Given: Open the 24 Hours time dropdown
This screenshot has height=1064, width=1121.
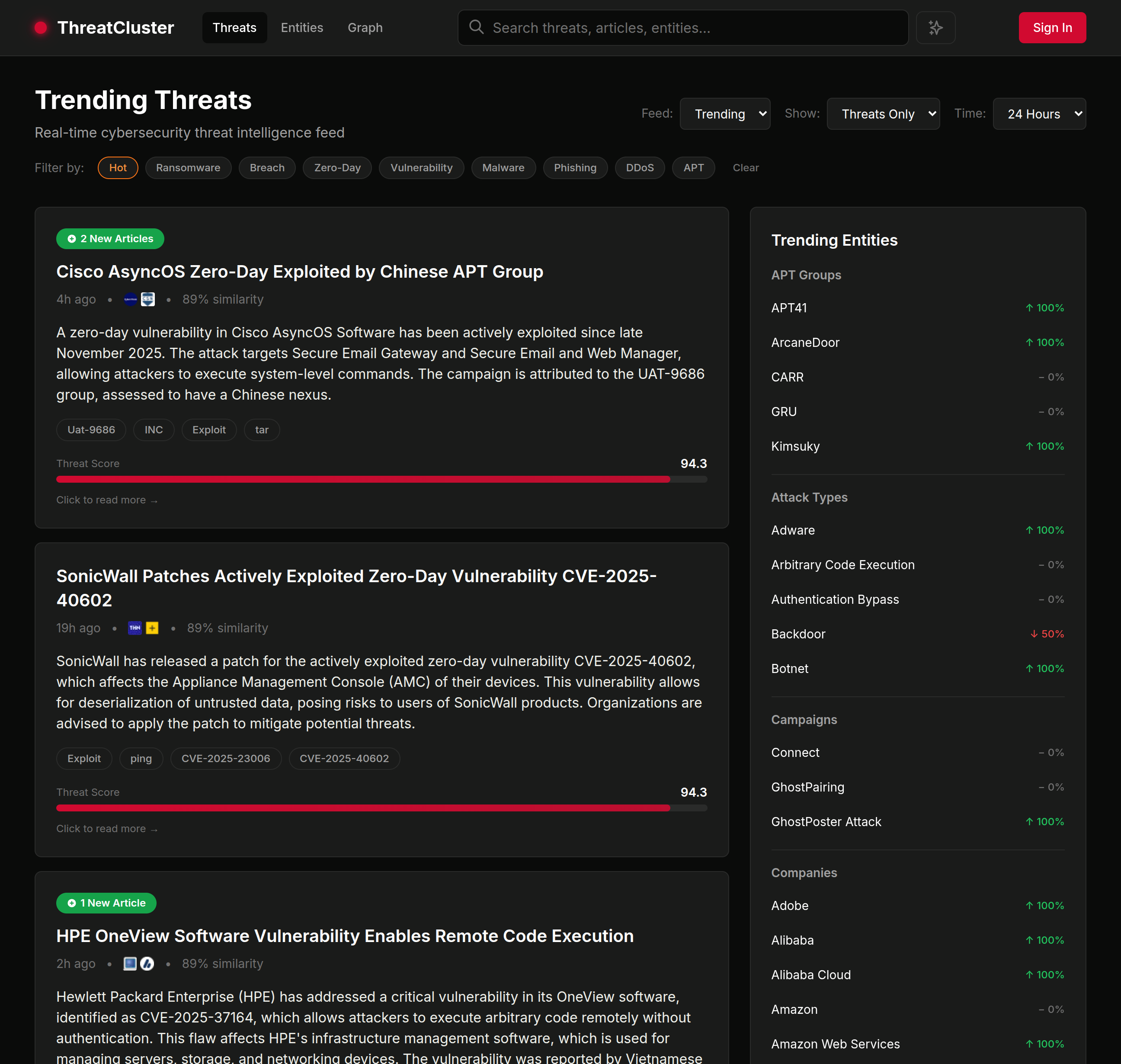Looking at the screenshot, I should point(1039,113).
